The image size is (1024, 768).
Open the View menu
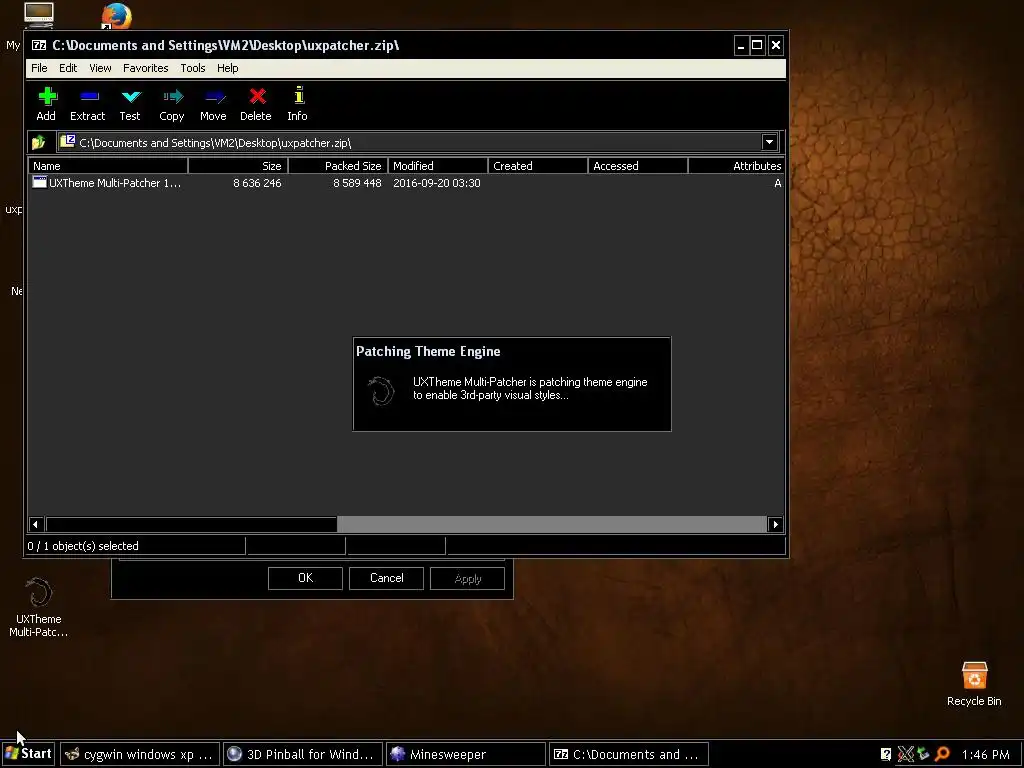pyautogui.click(x=100, y=68)
